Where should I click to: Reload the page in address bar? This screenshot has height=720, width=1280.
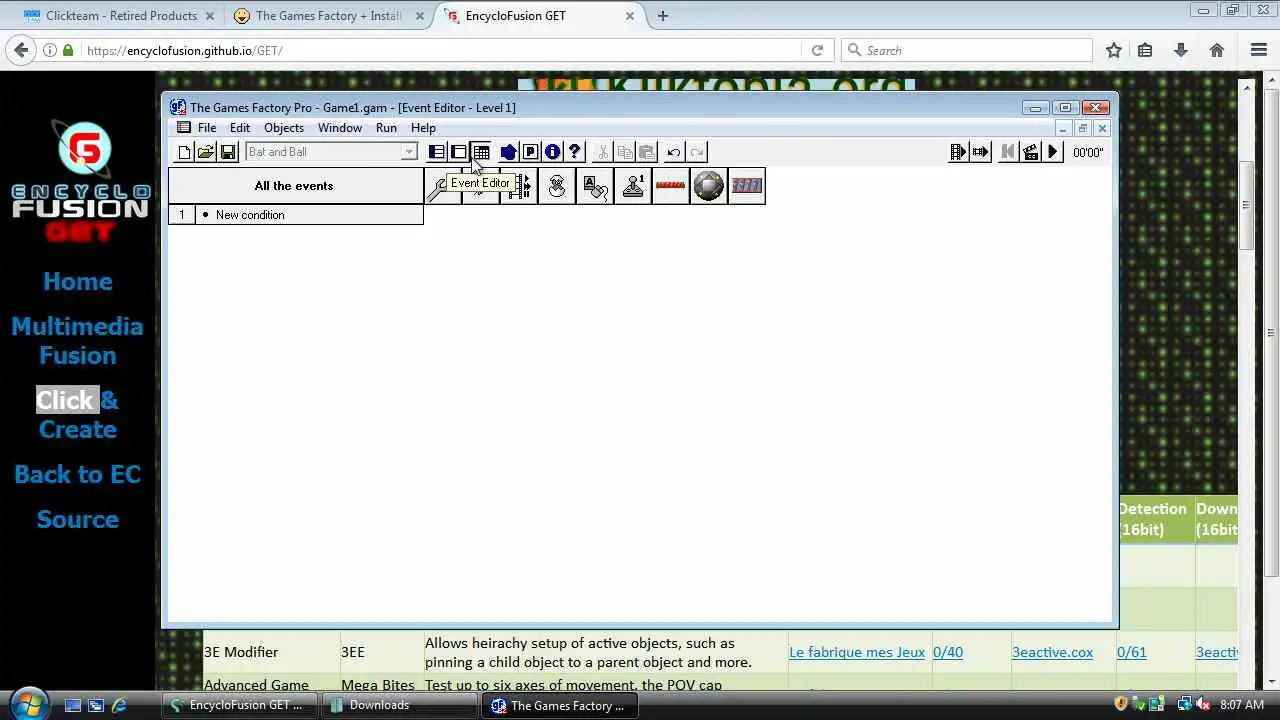coord(817,50)
